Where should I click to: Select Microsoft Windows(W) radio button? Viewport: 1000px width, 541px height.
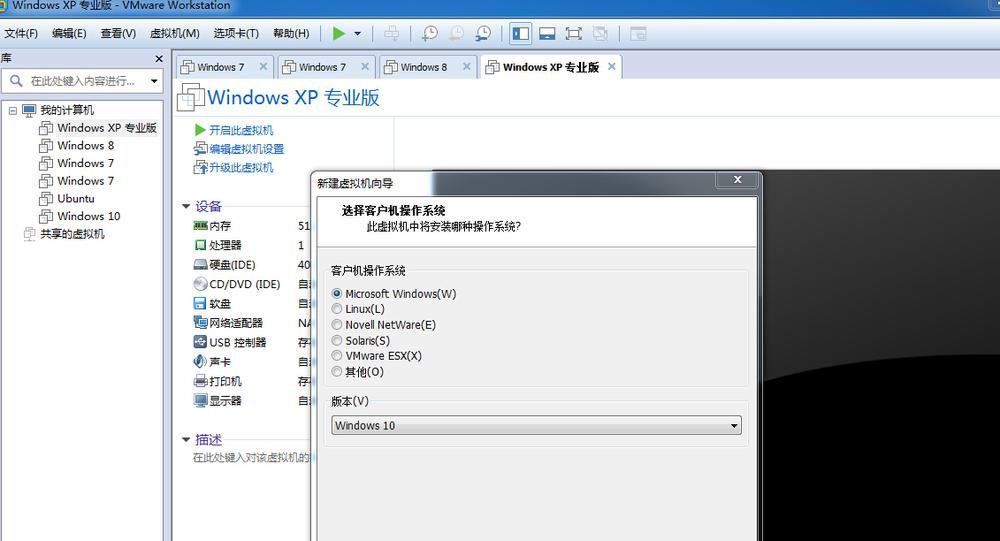coord(337,293)
